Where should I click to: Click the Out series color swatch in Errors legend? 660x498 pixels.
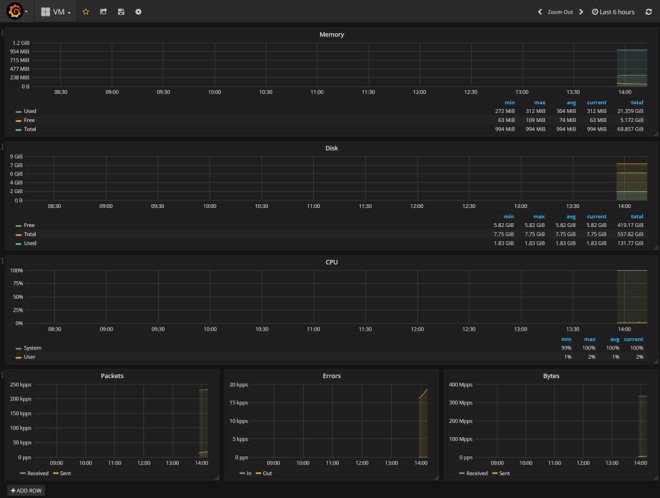point(259,473)
